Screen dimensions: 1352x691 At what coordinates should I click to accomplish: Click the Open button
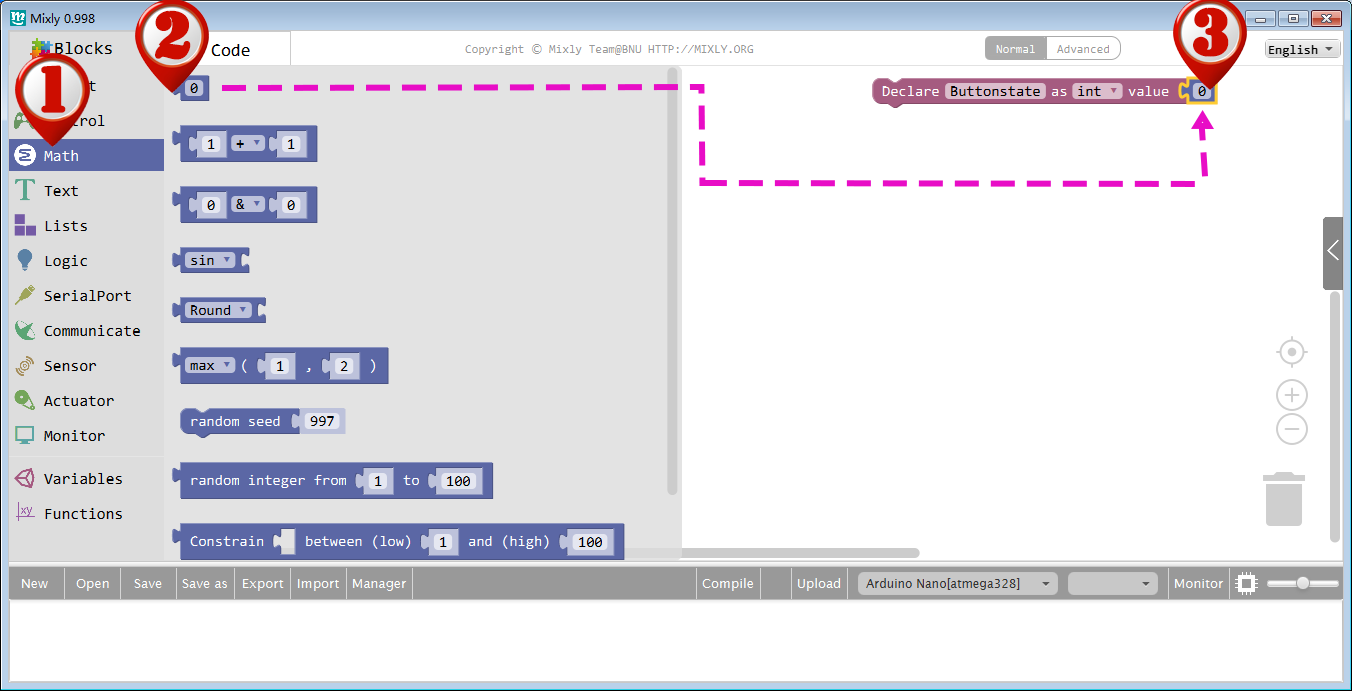(x=93, y=583)
